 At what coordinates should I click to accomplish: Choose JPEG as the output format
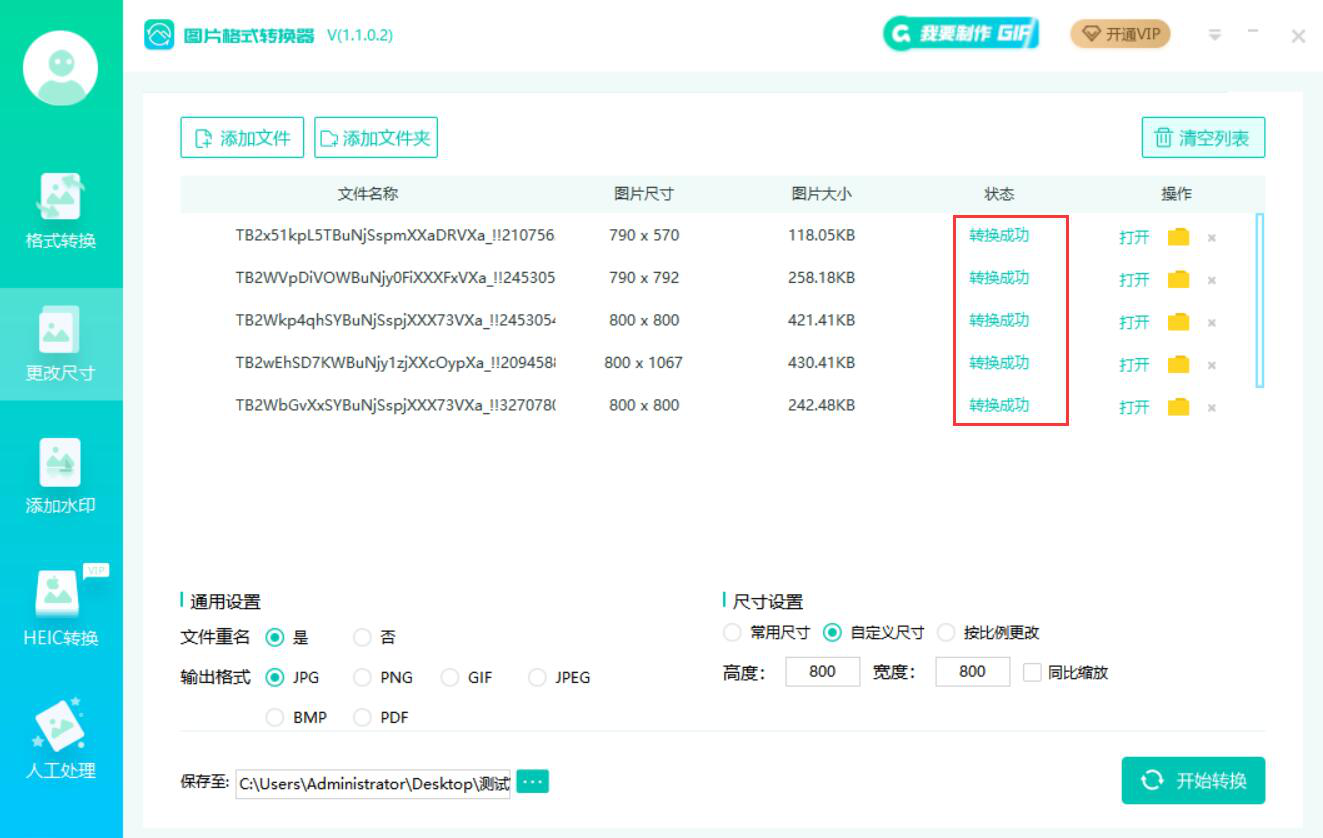click(538, 677)
